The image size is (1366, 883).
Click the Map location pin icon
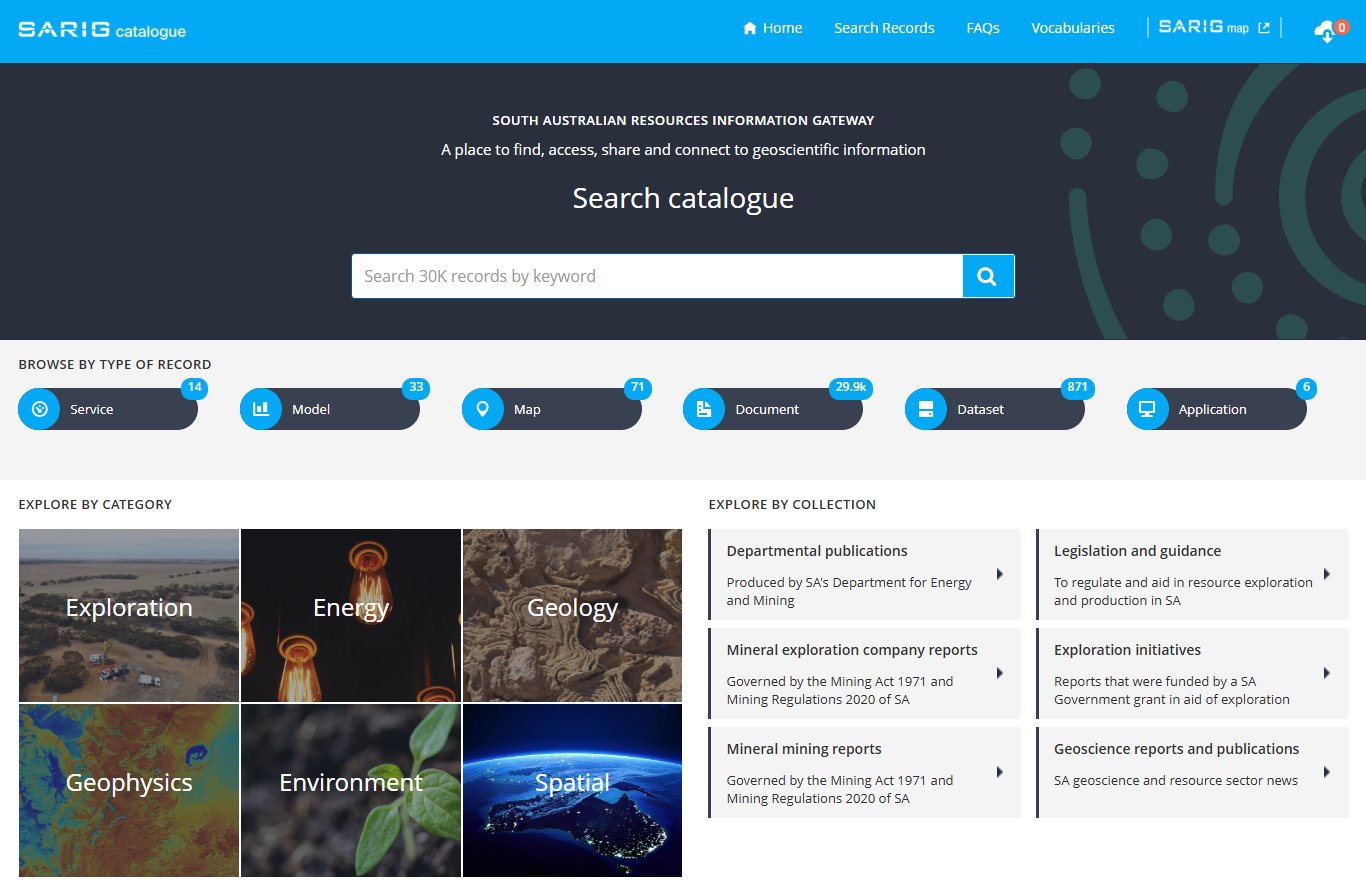pyautogui.click(x=483, y=409)
